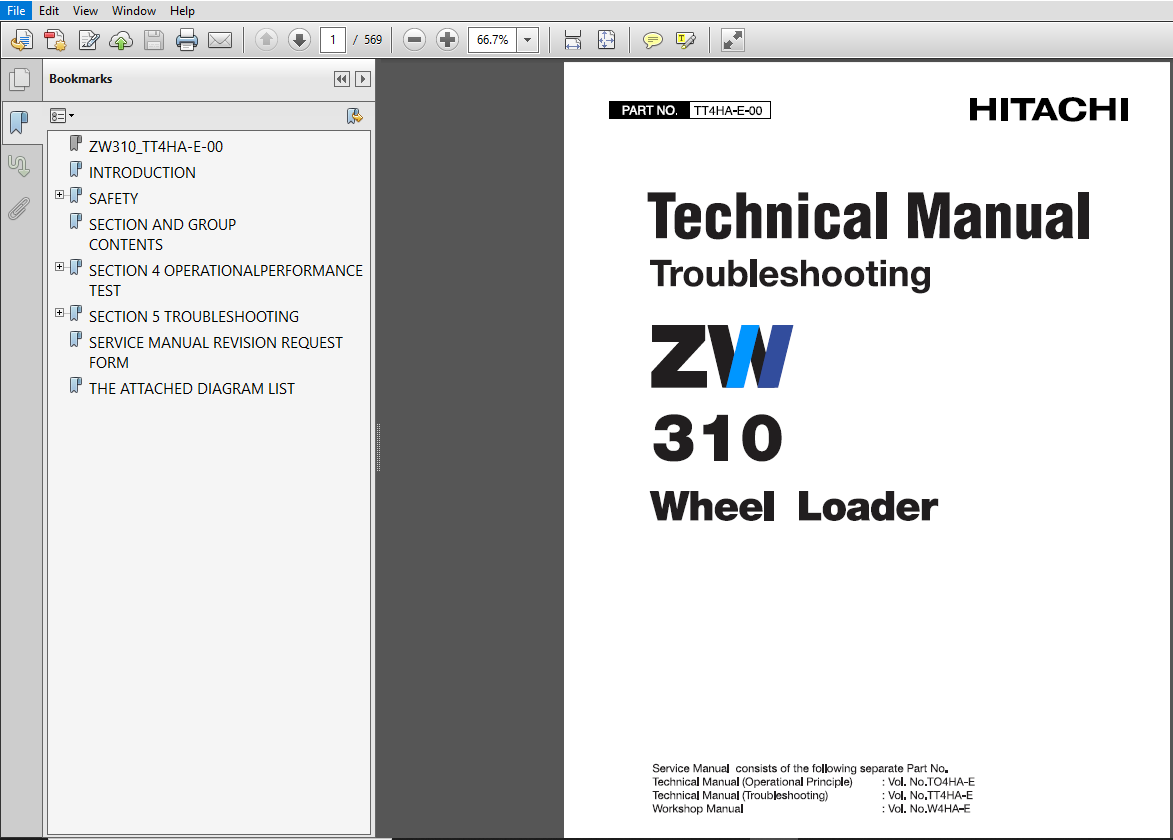Image resolution: width=1173 pixels, height=840 pixels.
Task: Toggle the Bookmarks navigation panel icon
Action: click(x=19, y=122)
